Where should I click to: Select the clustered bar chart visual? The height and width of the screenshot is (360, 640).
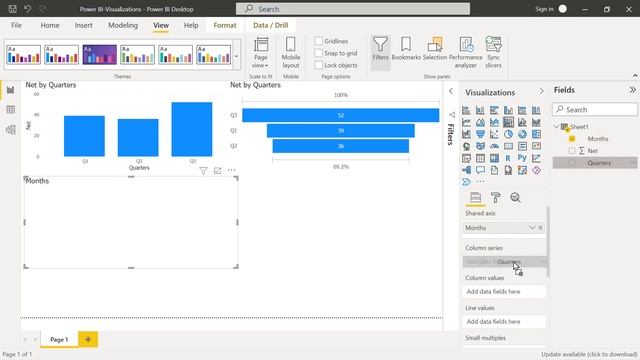click(x=494, y=110)
